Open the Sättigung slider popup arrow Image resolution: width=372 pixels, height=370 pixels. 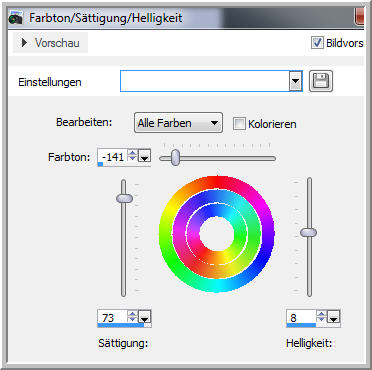click(144, 318)
